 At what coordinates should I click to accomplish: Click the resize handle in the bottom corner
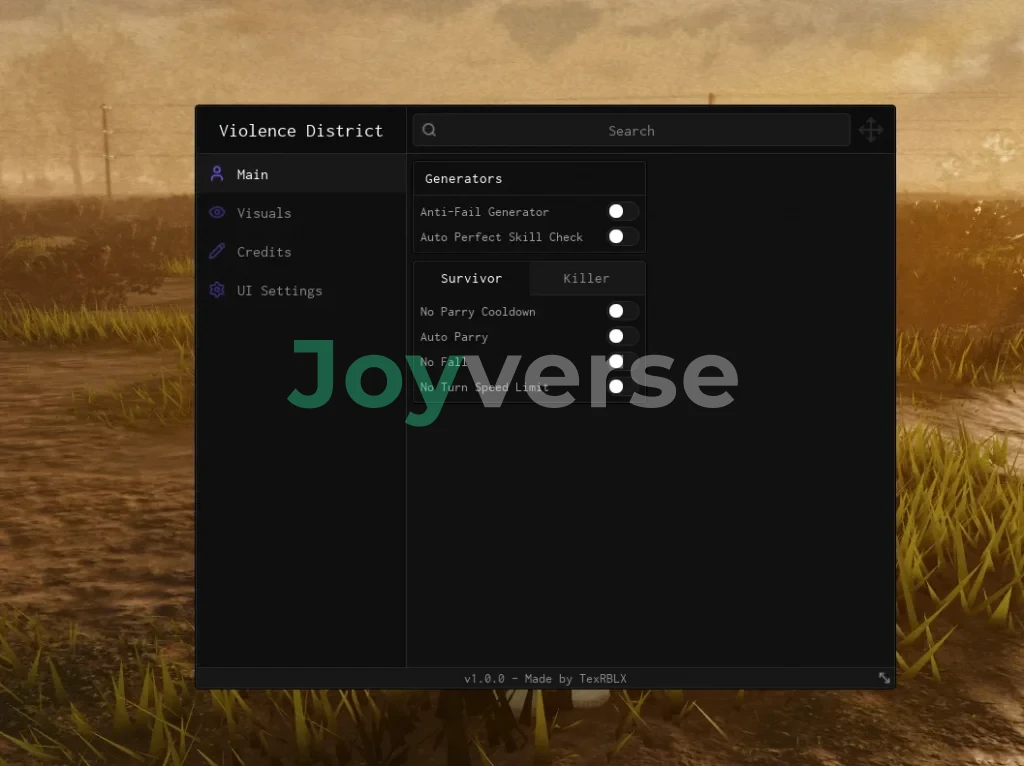(x=884, y=678)
